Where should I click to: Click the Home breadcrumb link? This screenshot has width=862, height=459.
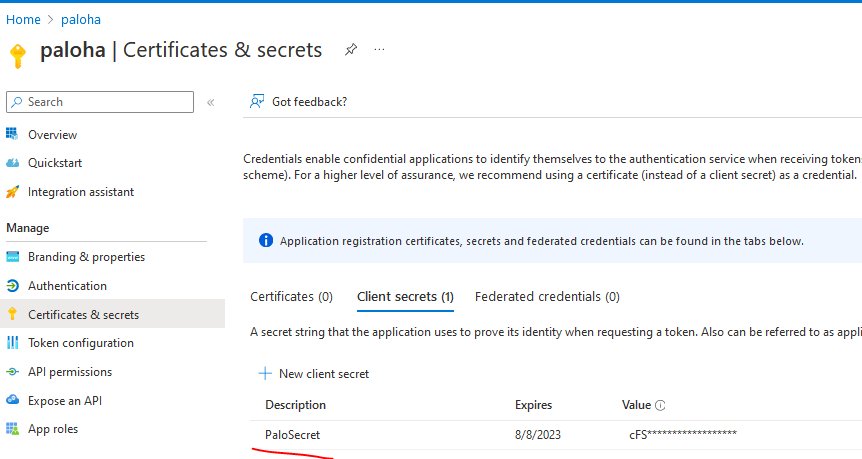pos(23,19)
